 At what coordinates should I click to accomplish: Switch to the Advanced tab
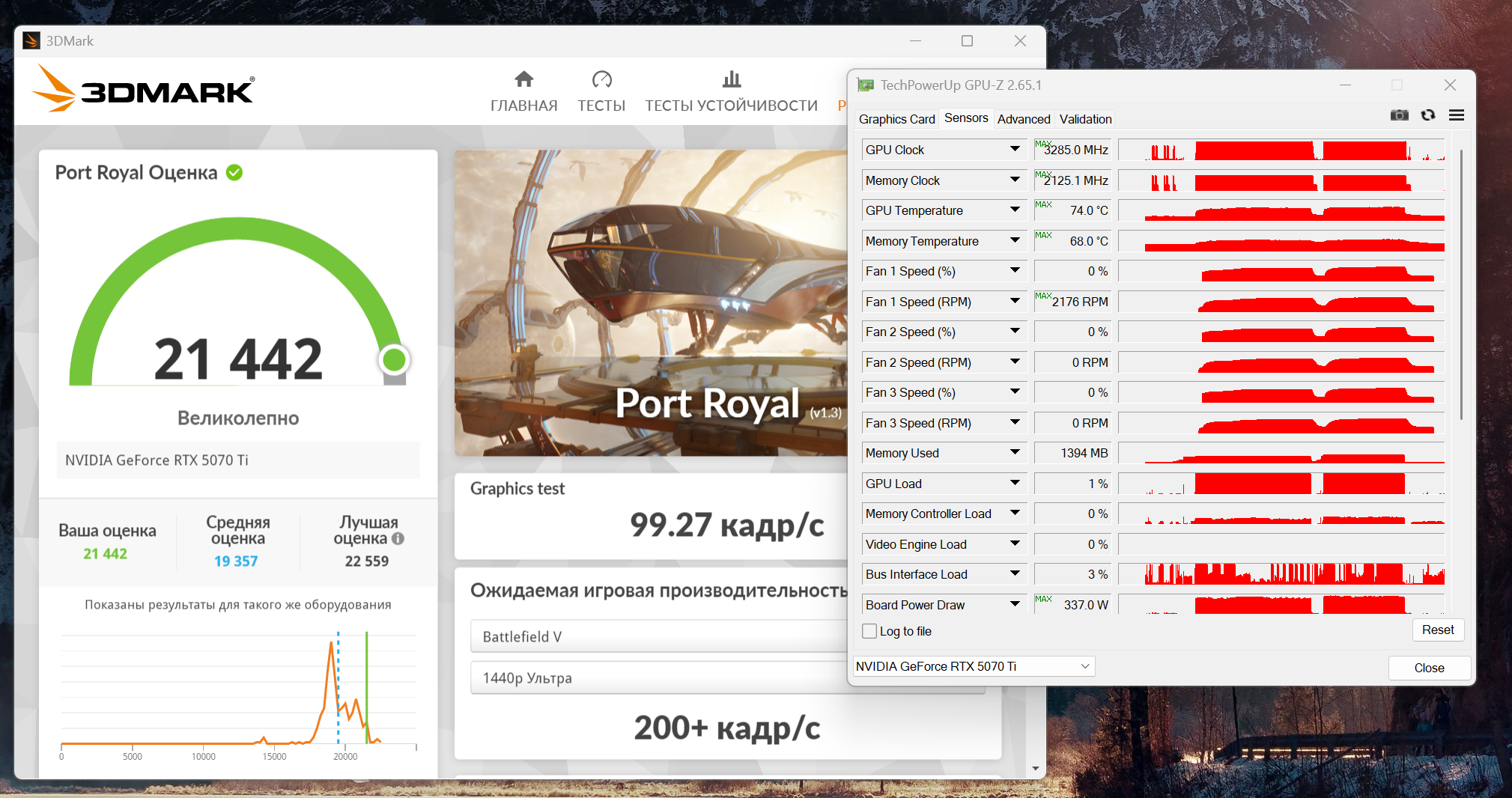[1024, 119]
